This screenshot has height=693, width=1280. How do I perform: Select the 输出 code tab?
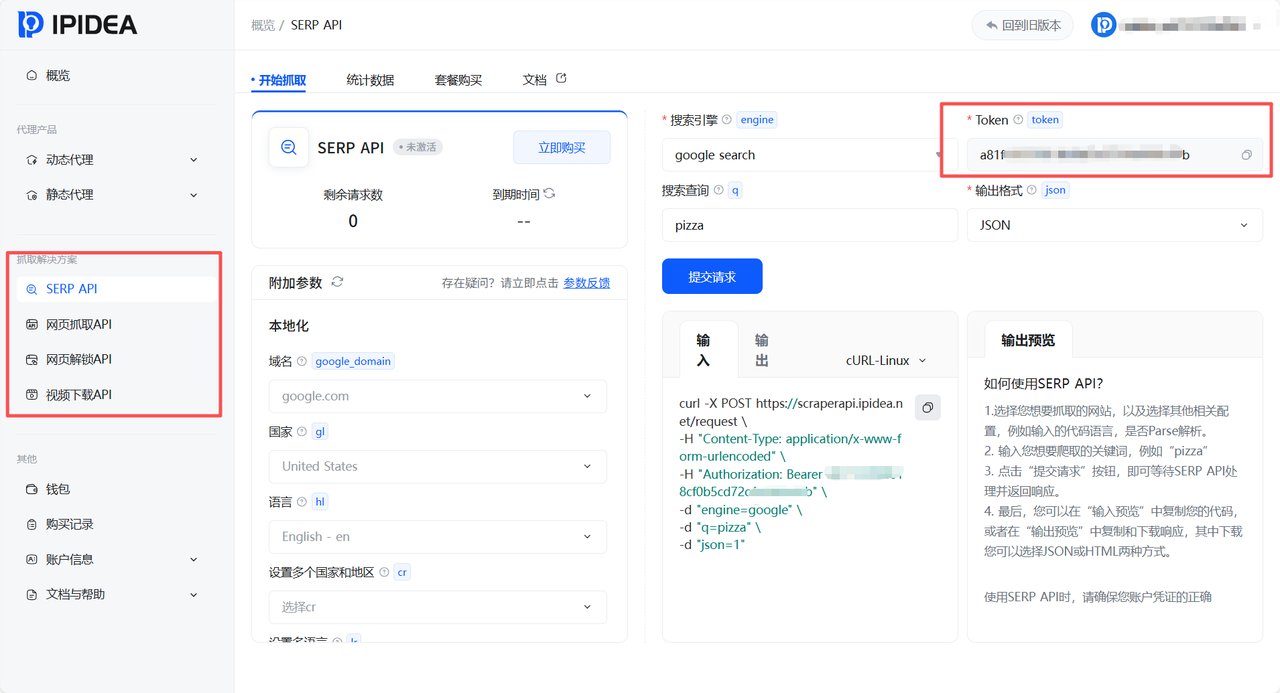(x=762, y=350)
